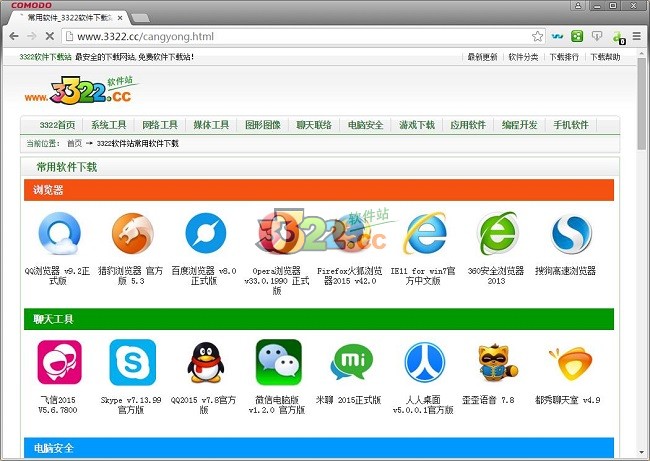The width and height of the screenshot is (650, 461).
Task: Click the vertical scrollbar thumb
Action: (x=642, y=104)
